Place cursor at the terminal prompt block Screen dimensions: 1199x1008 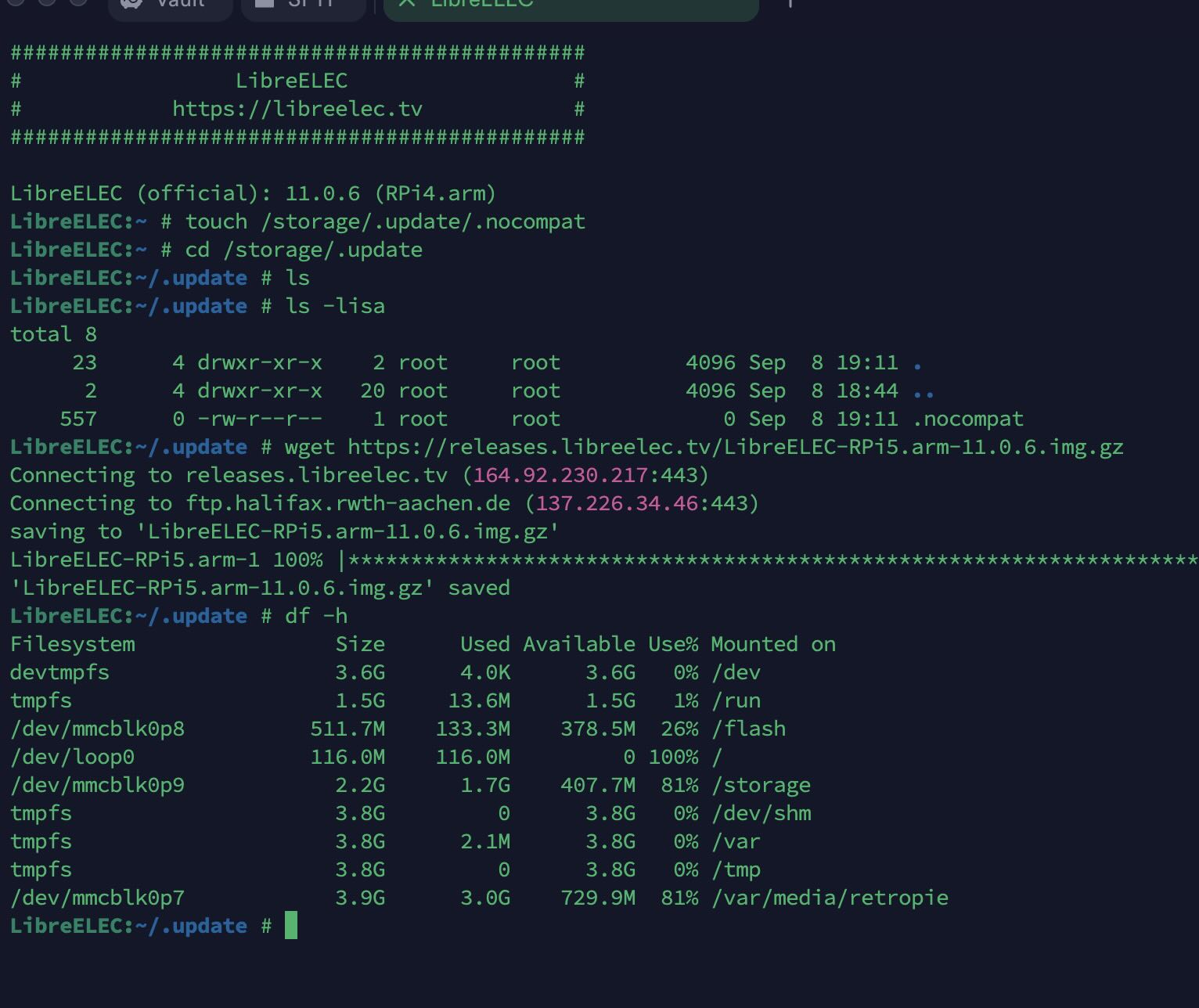coord(291,925)
